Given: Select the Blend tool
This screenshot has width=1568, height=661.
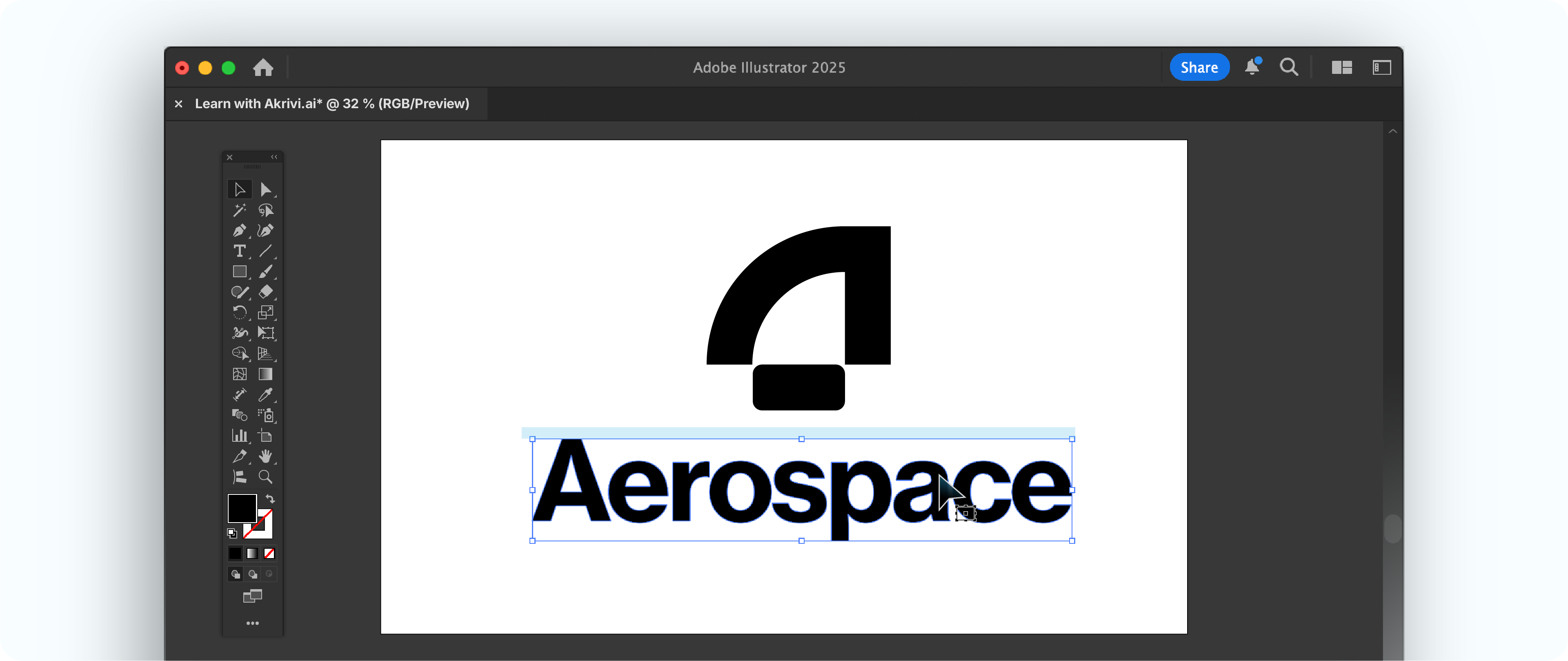Looking at the screenshot, I should pyautogui.click(x=239, y=415).
